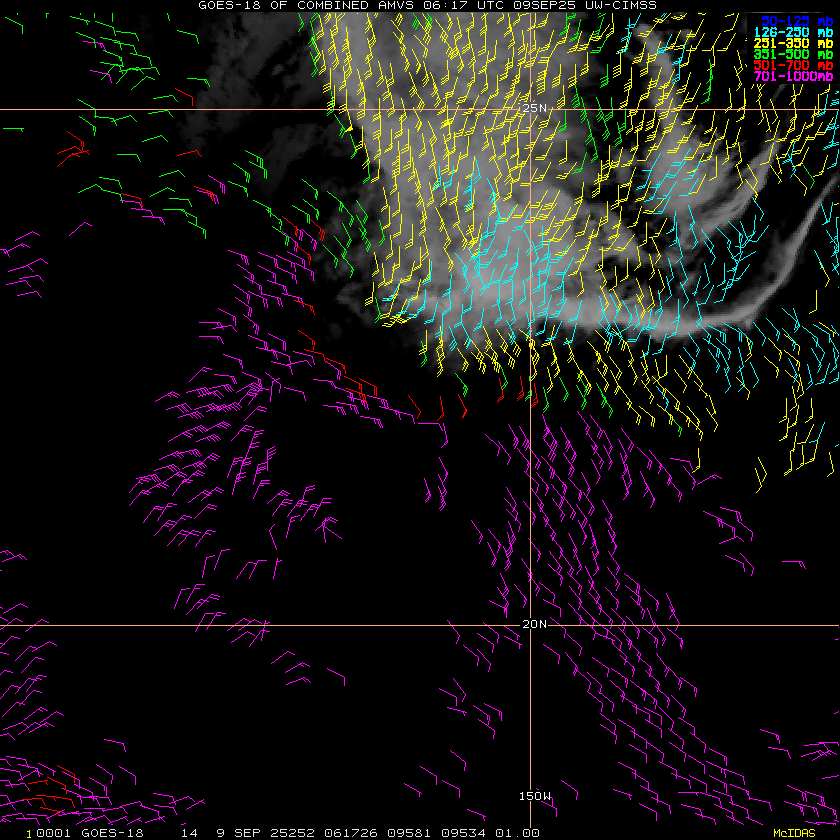Screen dimensions: 840x840
Task: Choose the 351-500 mb green legend entry
Action: [x=796, y=54]
